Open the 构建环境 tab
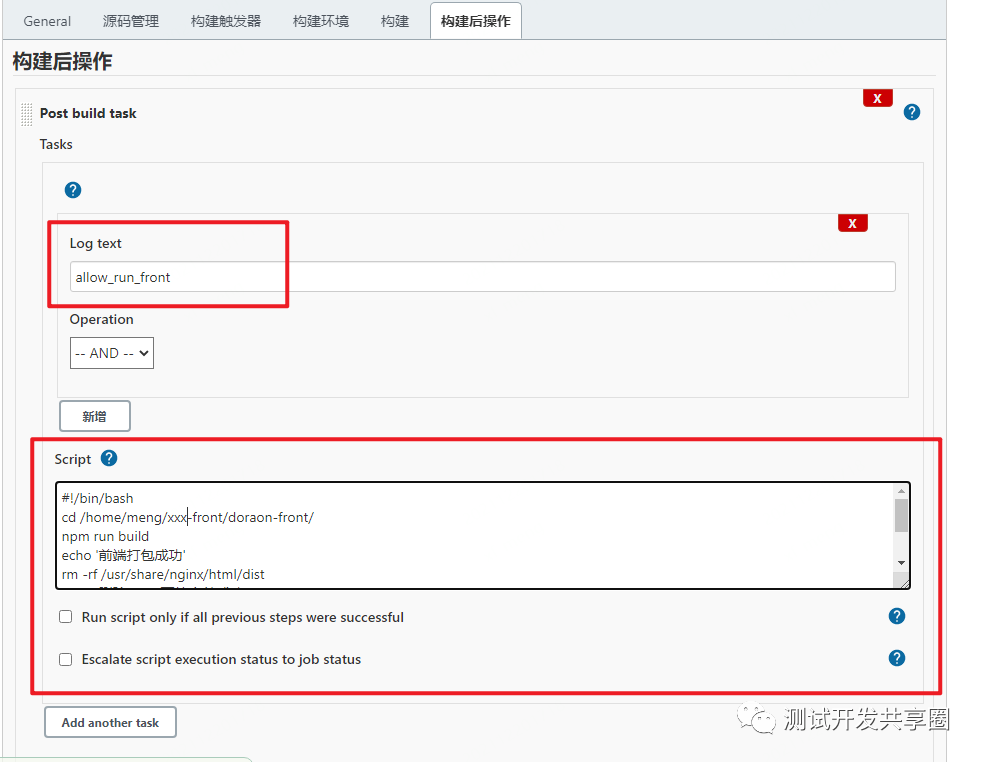This screenshot has height=762, width=982. click(320, 20)
